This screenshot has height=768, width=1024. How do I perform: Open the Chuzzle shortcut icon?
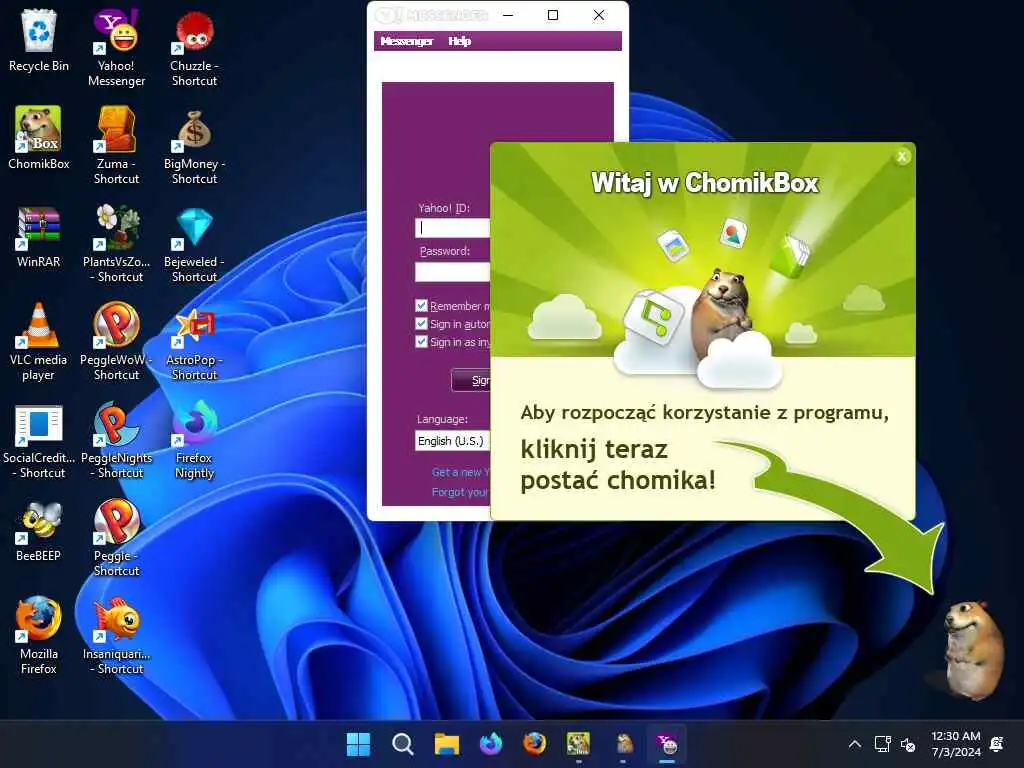click(194, 47)
